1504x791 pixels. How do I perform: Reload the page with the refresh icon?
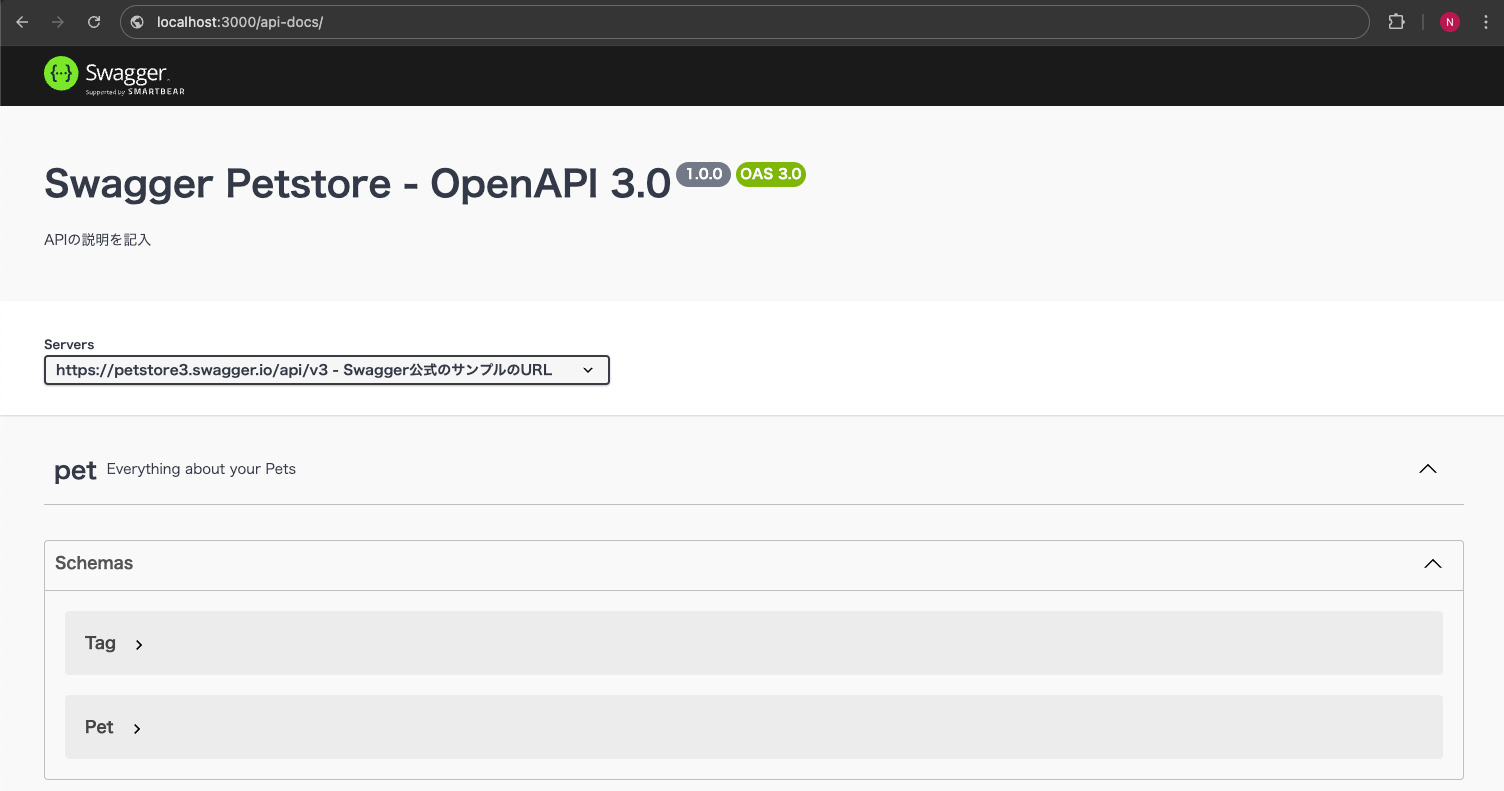(94, 22)
